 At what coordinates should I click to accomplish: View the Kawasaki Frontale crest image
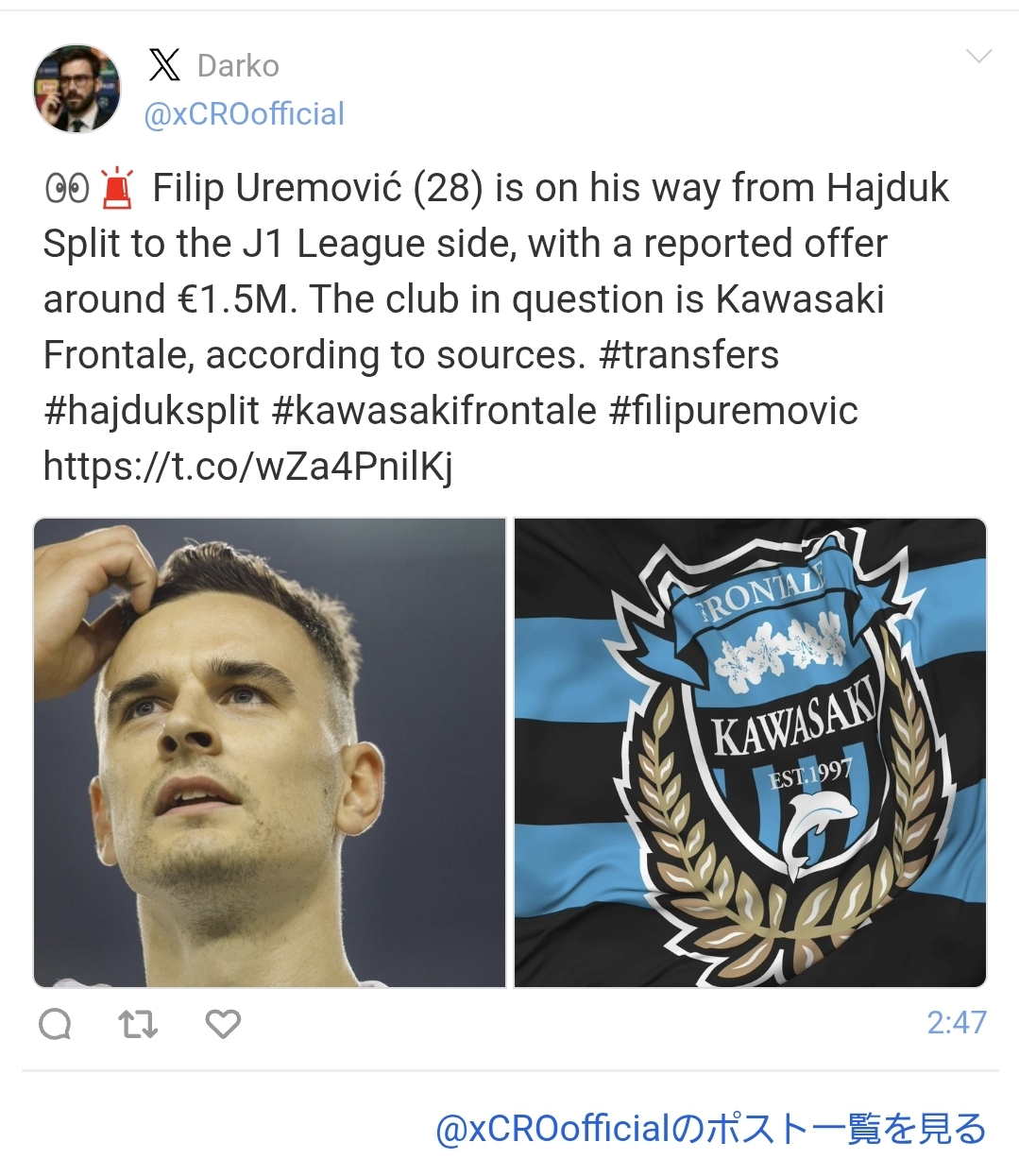750,753
